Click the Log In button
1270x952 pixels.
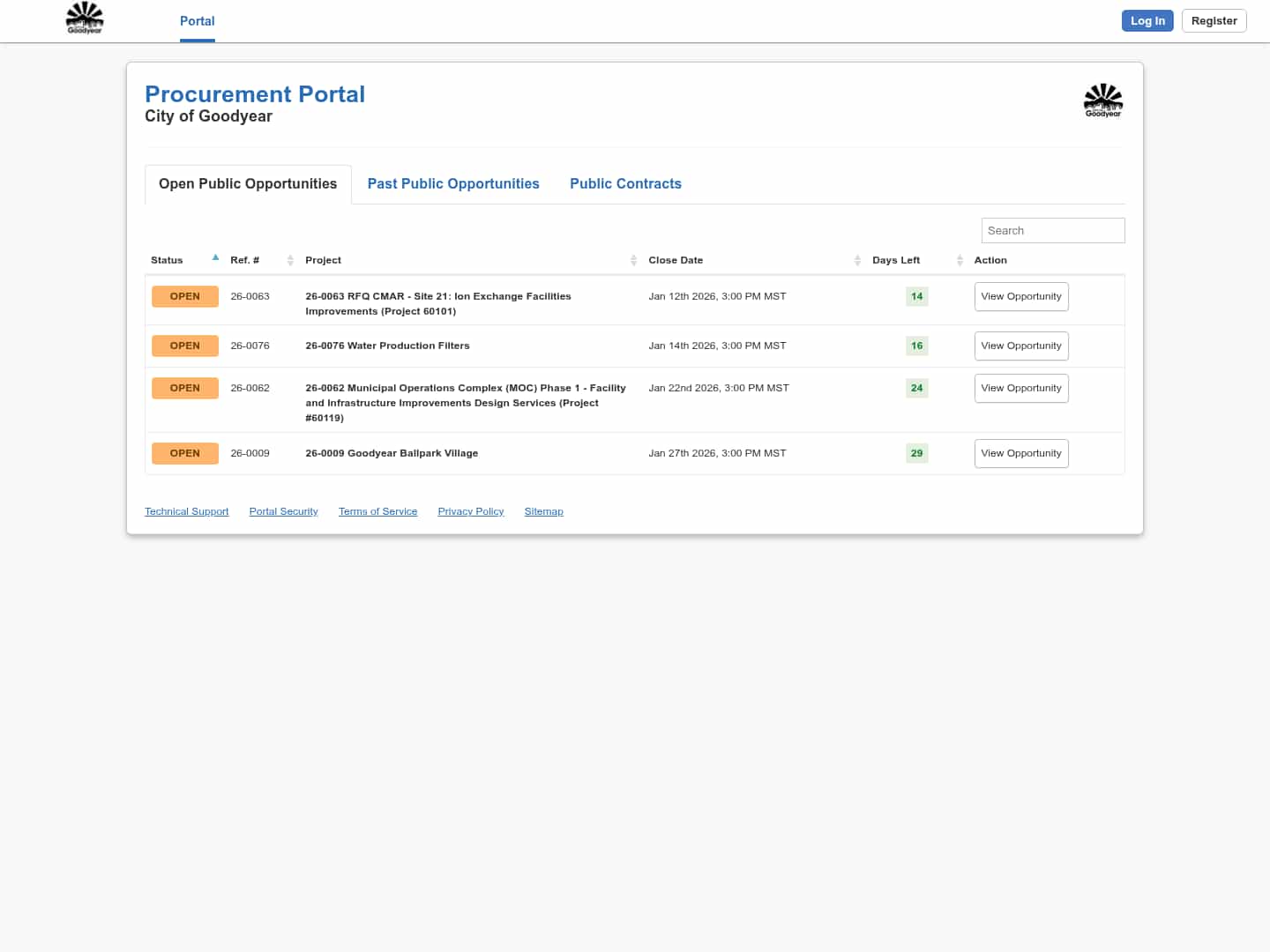(x=1147, y=21)
